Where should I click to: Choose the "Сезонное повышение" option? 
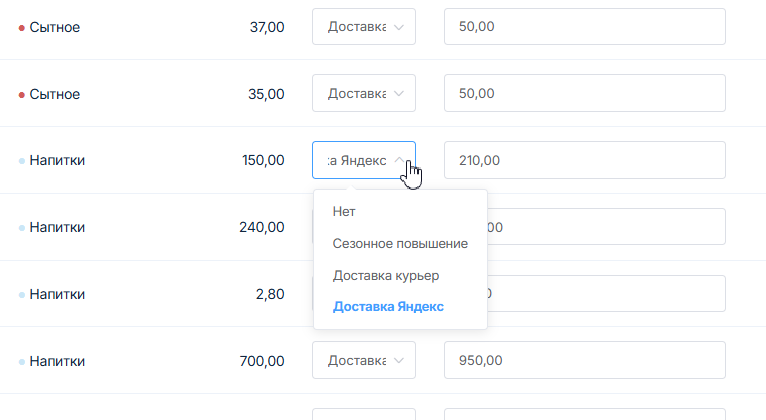coord(400,243)
